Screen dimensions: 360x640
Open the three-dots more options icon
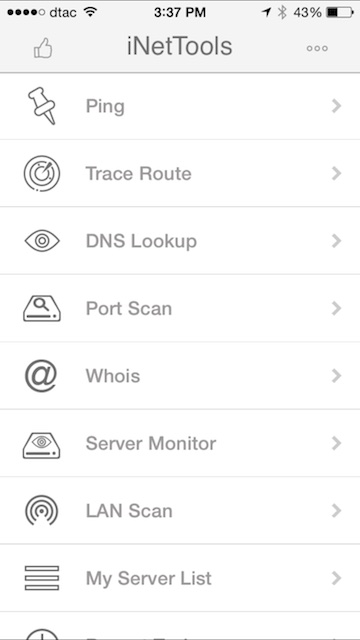[x=317, y=49]
